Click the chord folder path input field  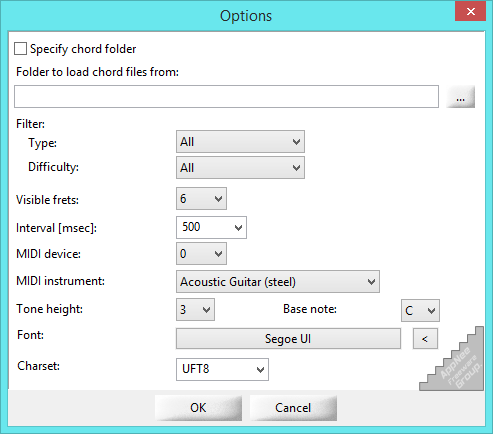click(x=226, y=96)
